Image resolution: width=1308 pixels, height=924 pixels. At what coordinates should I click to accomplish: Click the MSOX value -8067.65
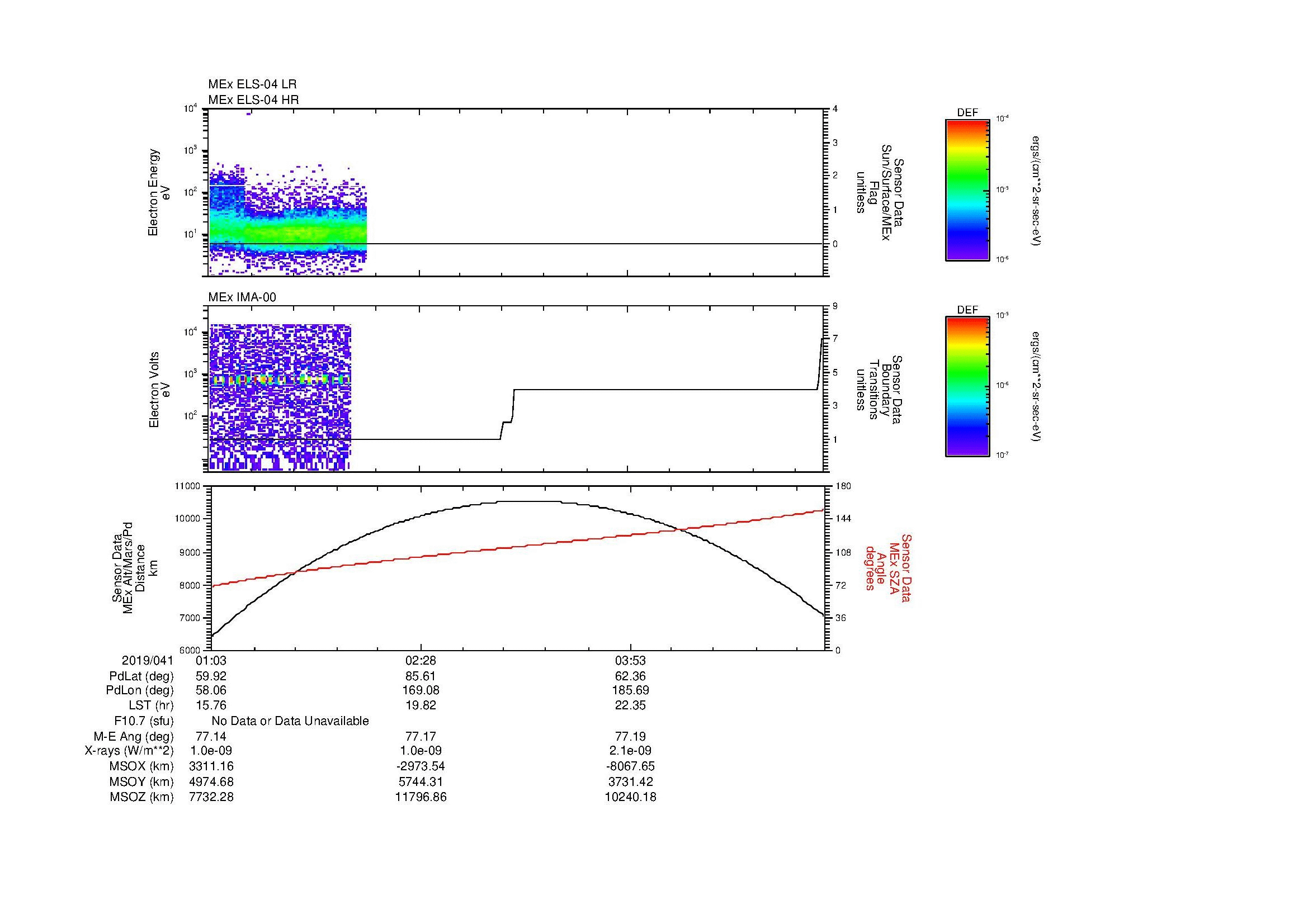[x=630, y=766]
